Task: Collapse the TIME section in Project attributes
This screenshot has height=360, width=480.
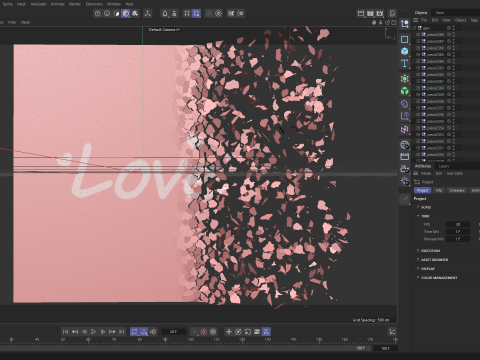Action: [x=418, y=216]
